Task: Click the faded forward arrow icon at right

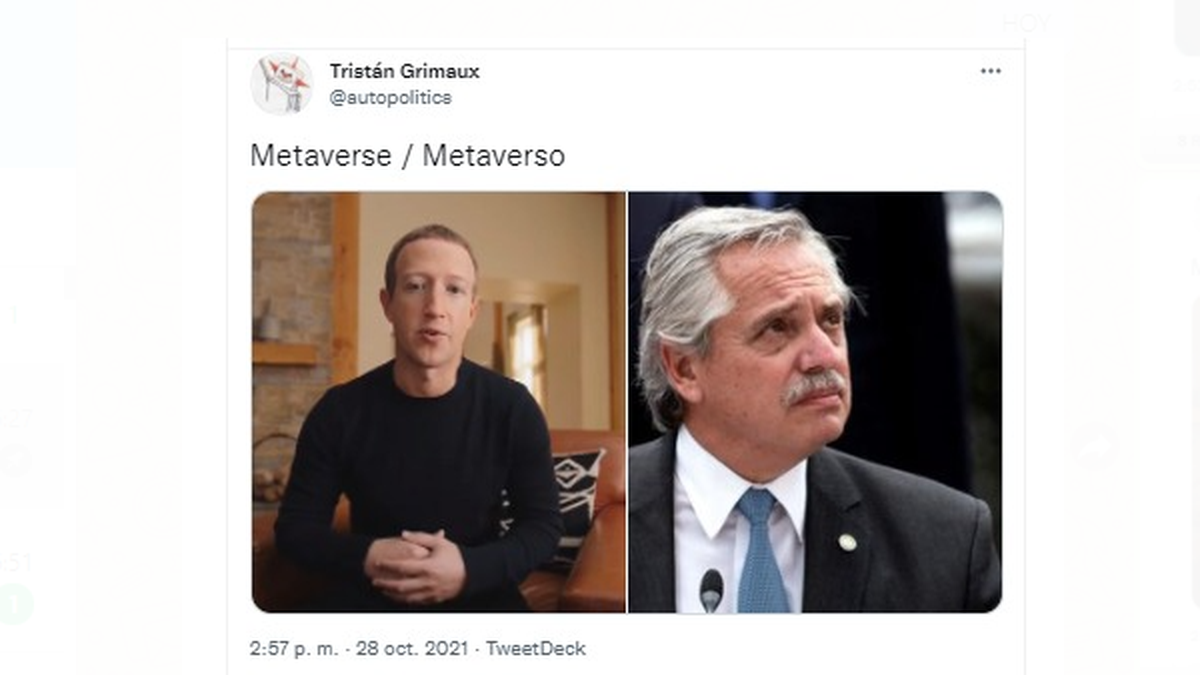Action: [1094, 447]
